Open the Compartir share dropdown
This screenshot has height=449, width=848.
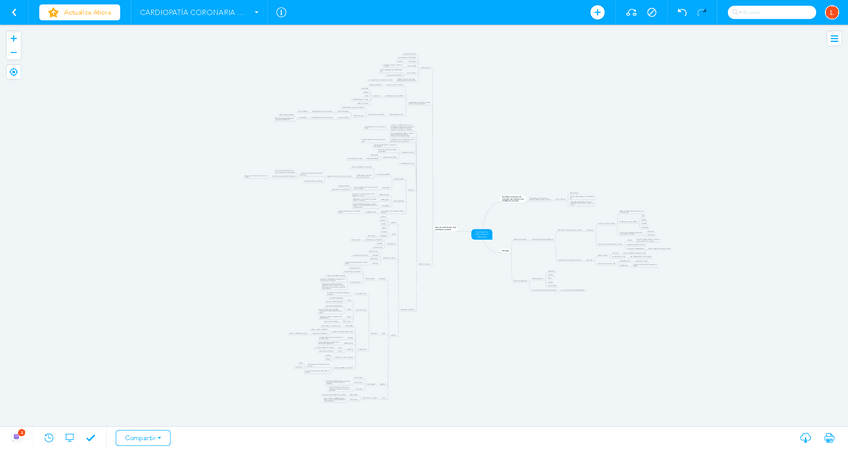point(143,438)
